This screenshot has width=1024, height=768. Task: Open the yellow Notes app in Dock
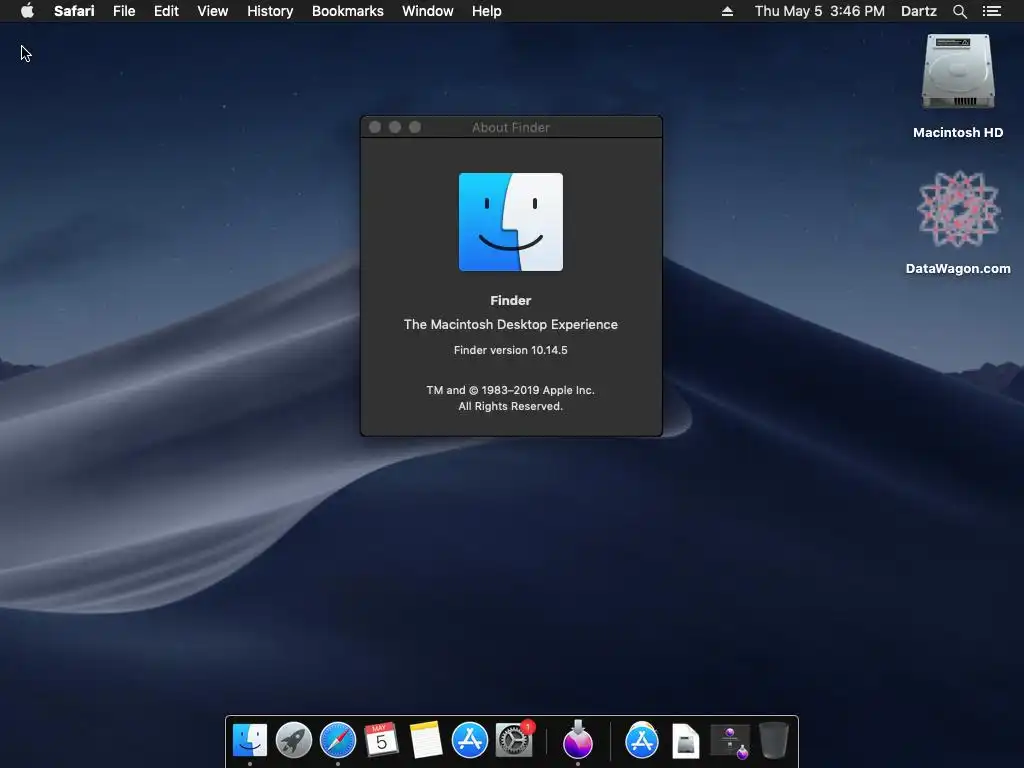tap(426, 740)
